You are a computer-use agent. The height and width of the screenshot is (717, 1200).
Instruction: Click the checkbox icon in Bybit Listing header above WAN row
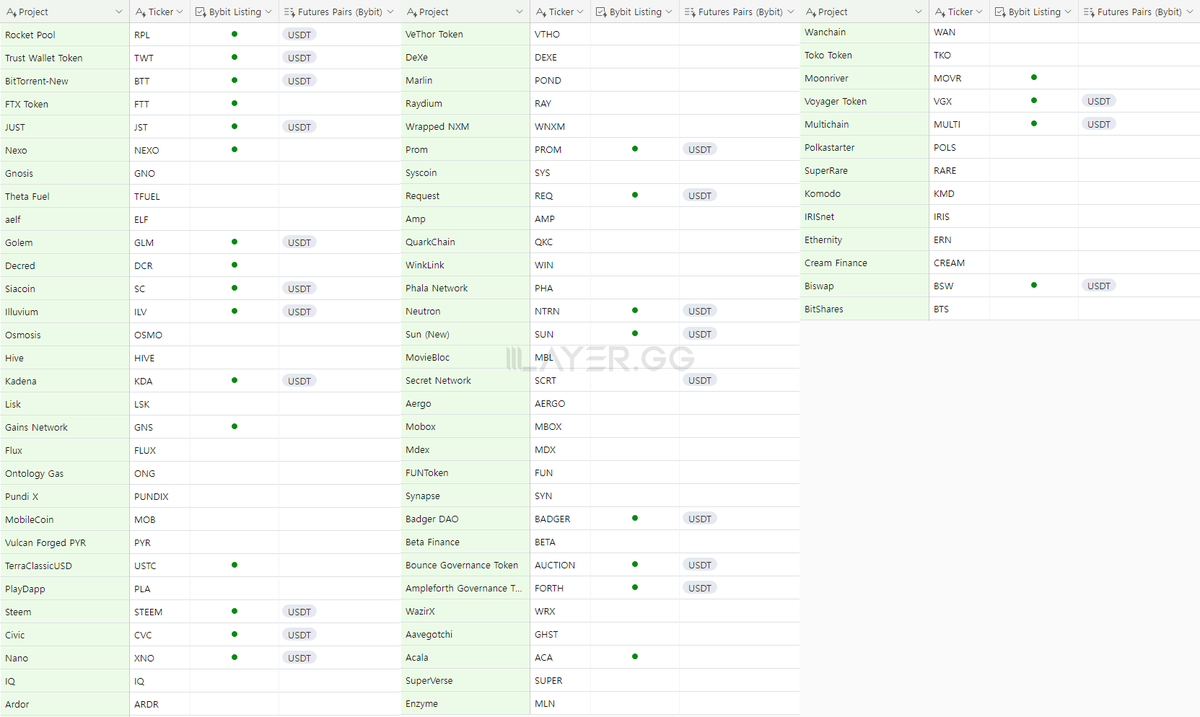tap(1000, 12)
